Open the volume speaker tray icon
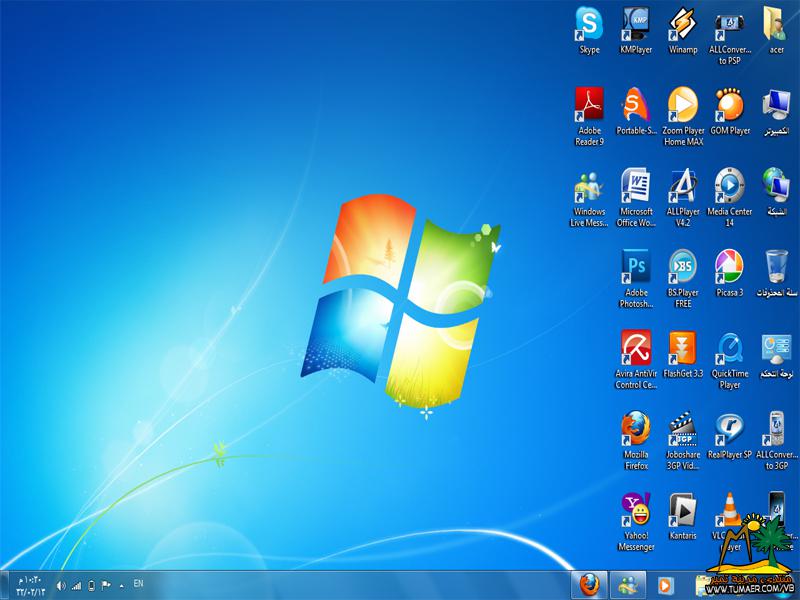800x600 pixels. 61,586
